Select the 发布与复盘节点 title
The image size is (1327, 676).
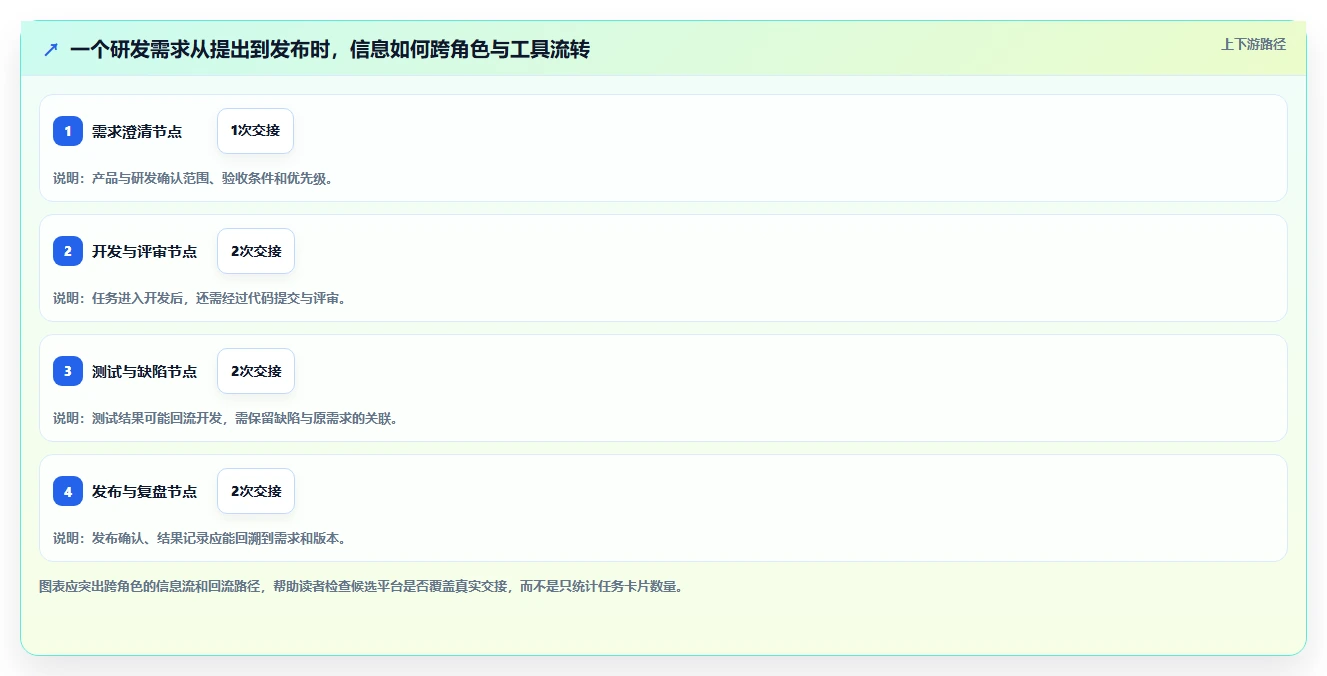click(x=144, y=491)
